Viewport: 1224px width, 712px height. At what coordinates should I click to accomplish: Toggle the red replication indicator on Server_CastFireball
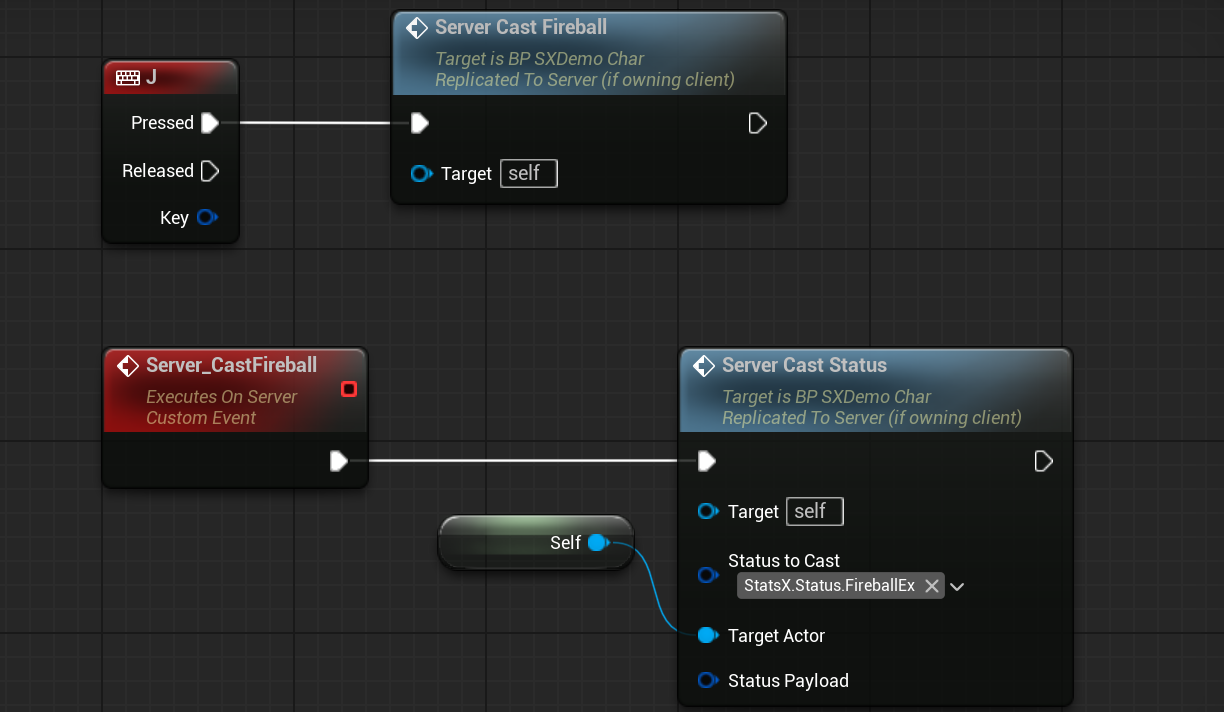pos(349,390)
